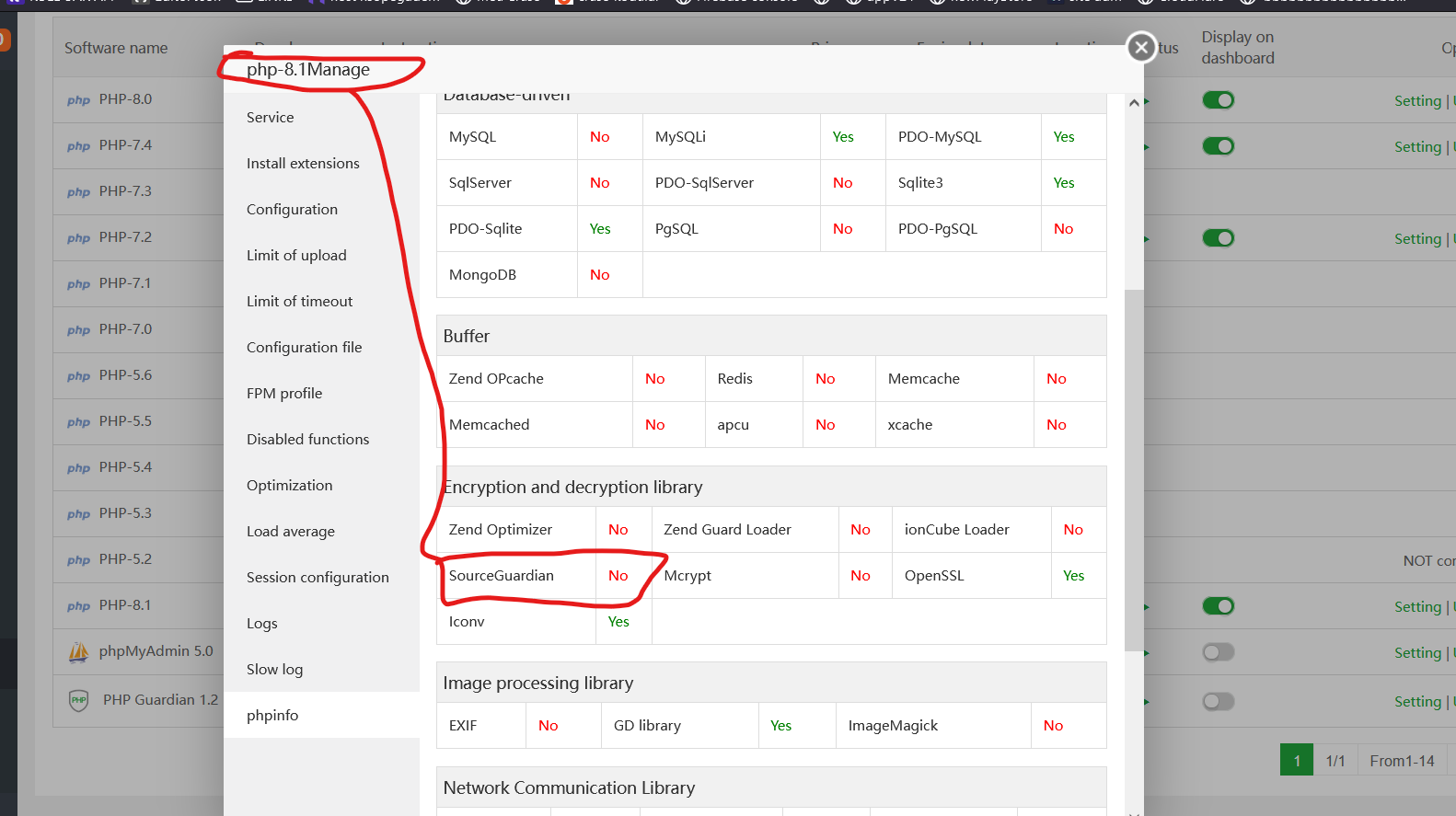Enable dashboard display for PHP Guardian 1.2

[1219, 701]
